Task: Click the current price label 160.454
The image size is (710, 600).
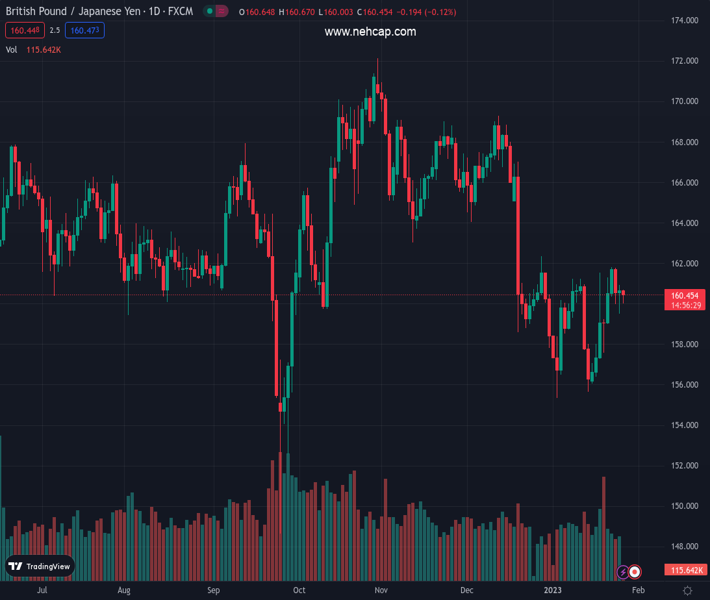Action: 684,295
